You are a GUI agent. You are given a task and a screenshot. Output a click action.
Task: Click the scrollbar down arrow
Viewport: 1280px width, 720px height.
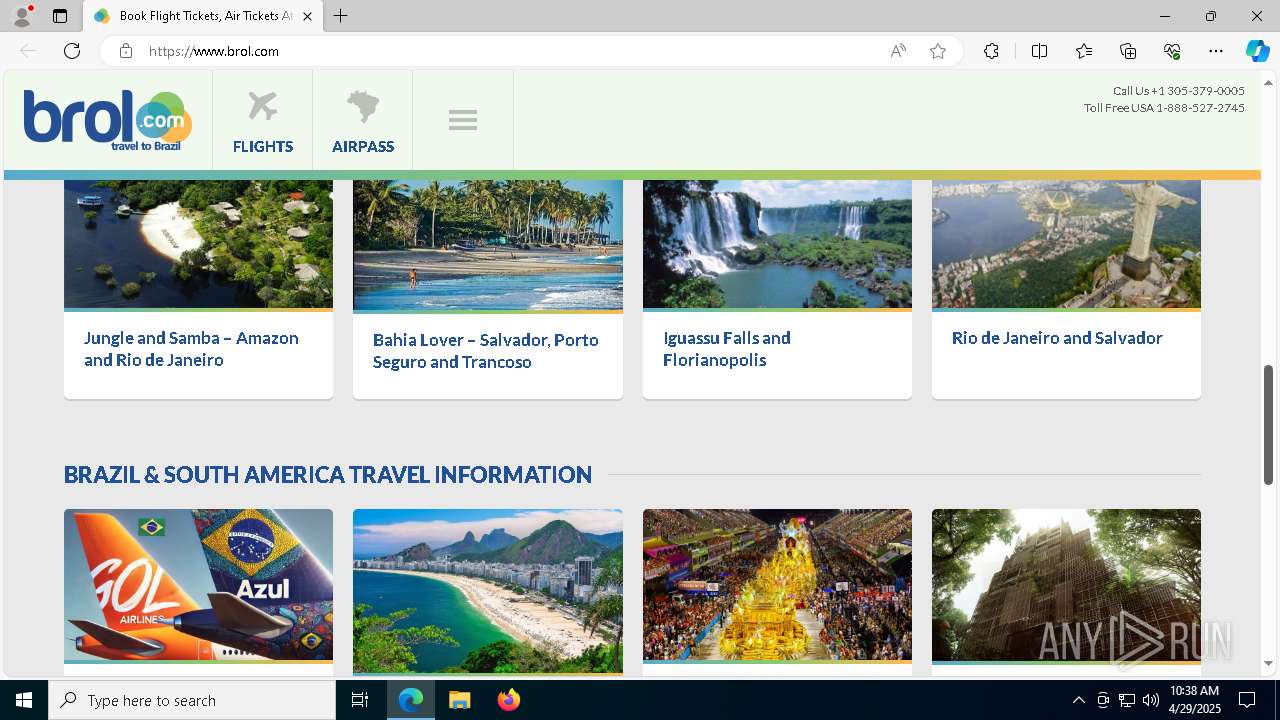coord(1269,663)
